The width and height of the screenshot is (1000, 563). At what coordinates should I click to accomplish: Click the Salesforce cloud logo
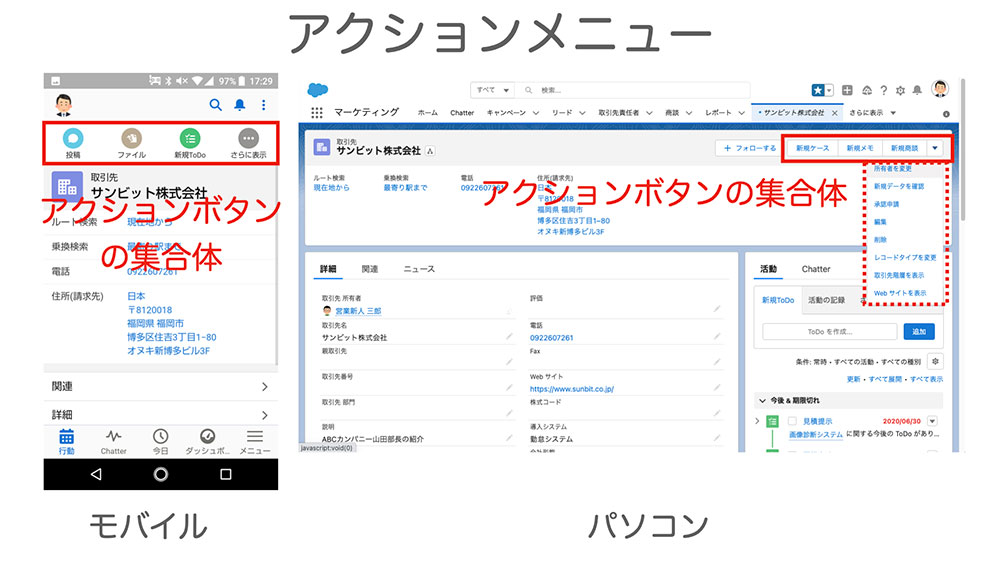click(x=318, y=90)
